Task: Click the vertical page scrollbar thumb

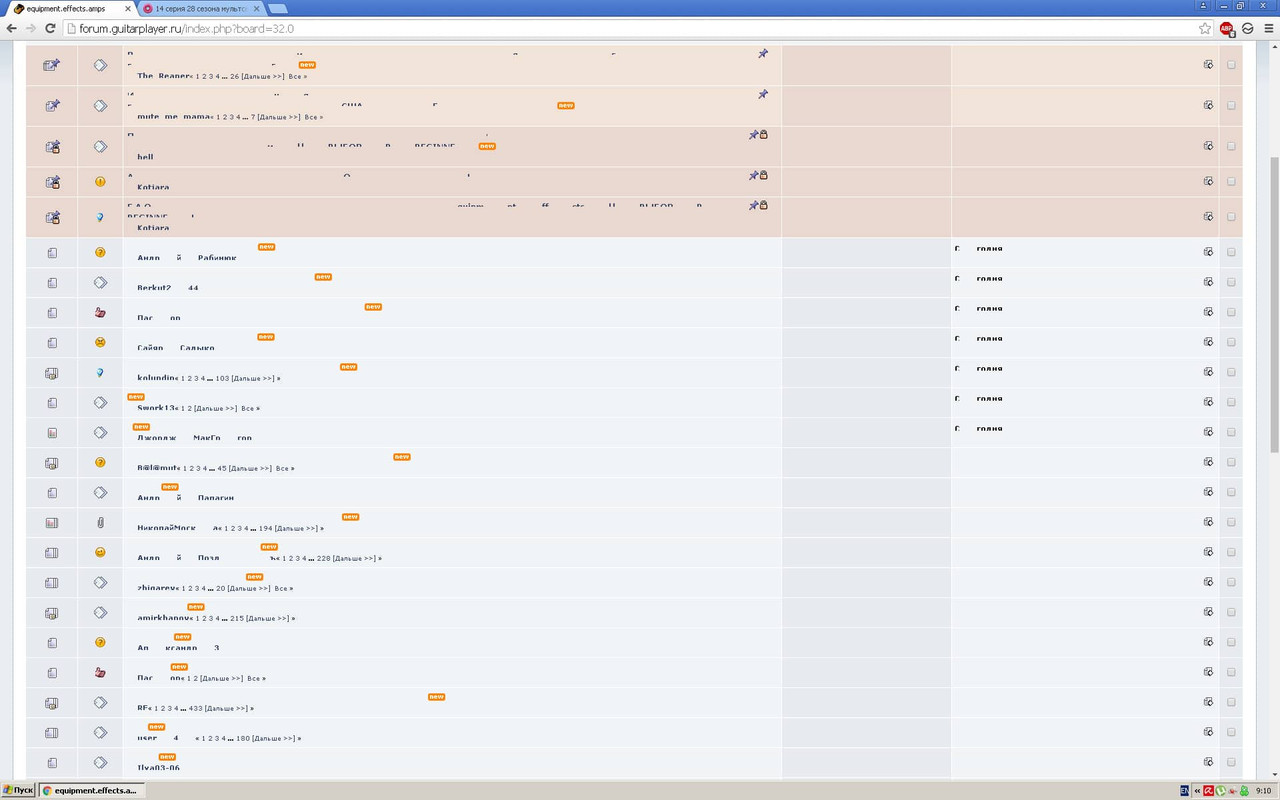Action: tap(1274, 305)
